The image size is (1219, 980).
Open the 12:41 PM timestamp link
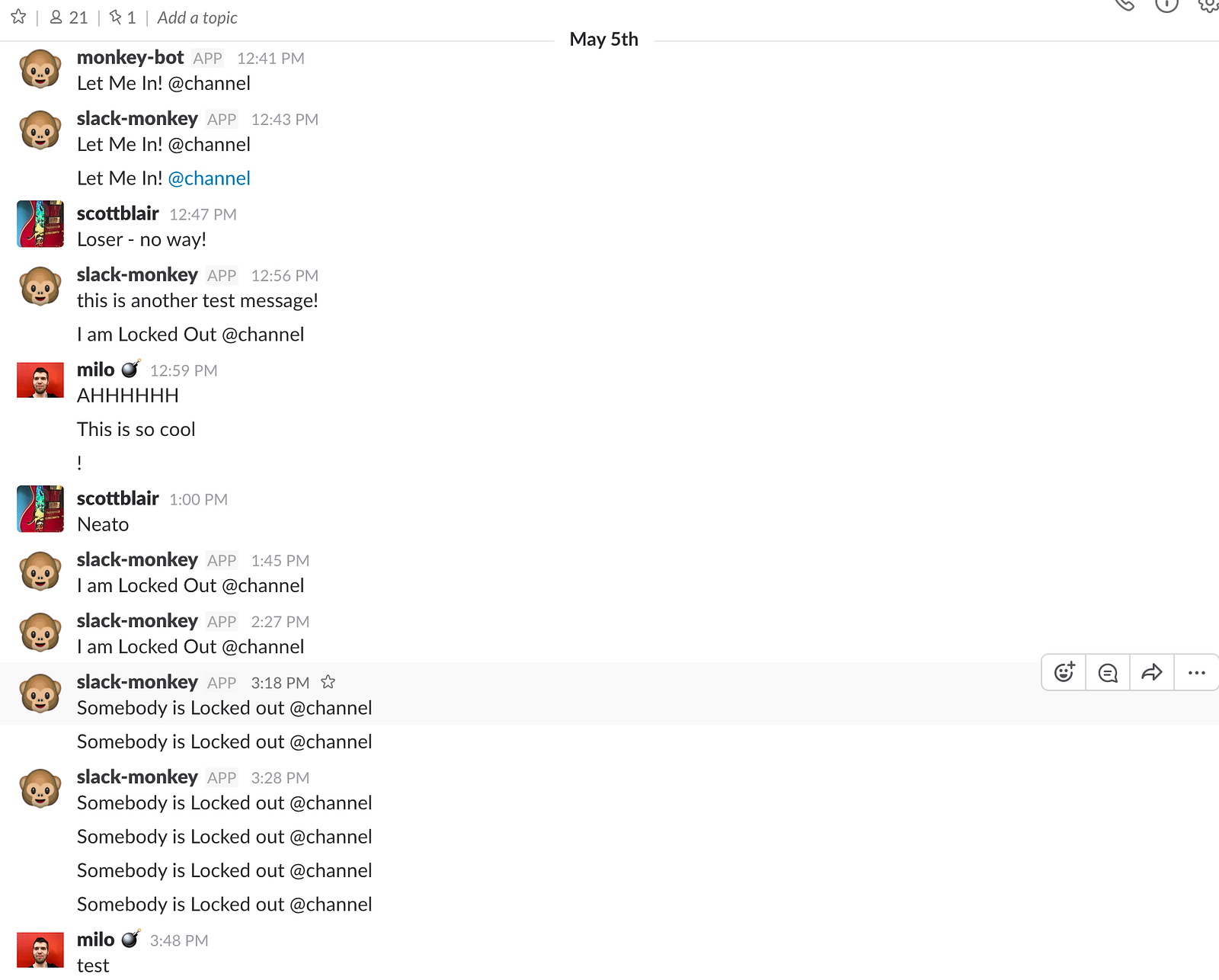point(270,59)
